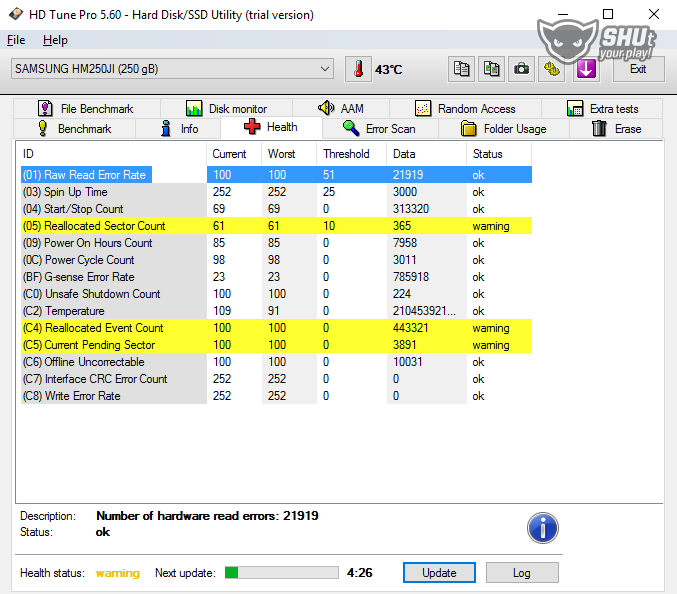Switch to the Error Scan tab
The height and width of the screenshot is (594, 677).
[x=380, y=129]
